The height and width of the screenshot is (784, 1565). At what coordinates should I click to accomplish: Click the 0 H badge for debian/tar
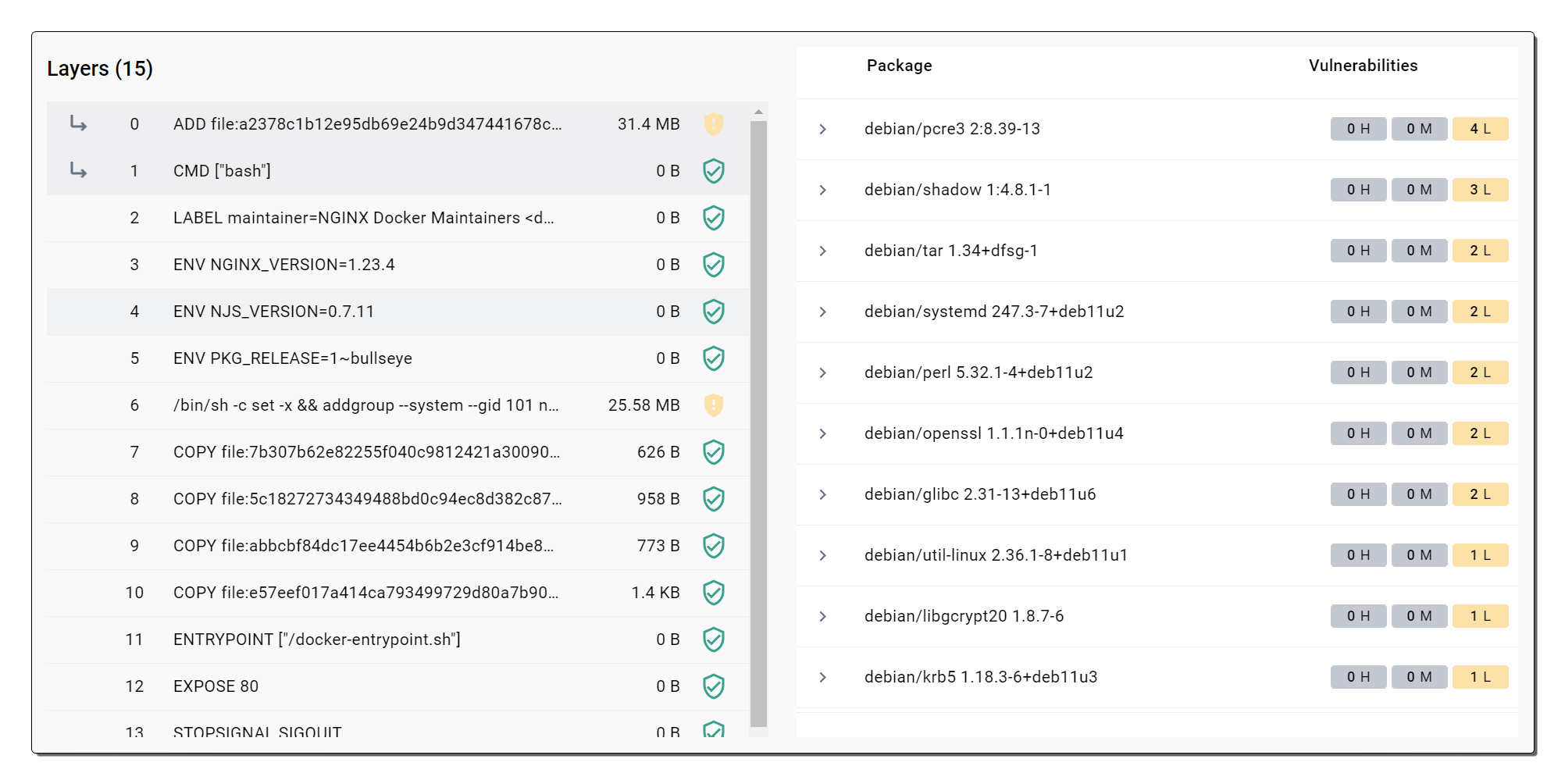click(x=1358, y=251)
